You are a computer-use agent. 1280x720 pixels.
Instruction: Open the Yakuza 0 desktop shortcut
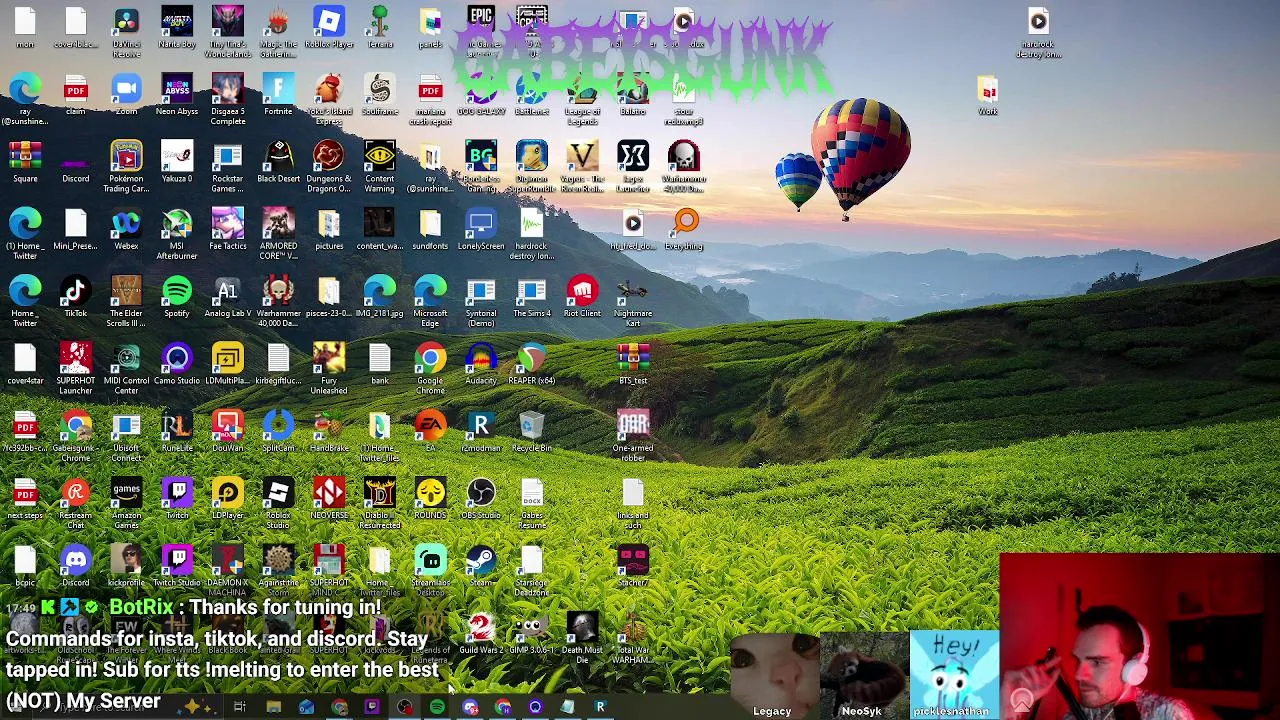(177, 162)
